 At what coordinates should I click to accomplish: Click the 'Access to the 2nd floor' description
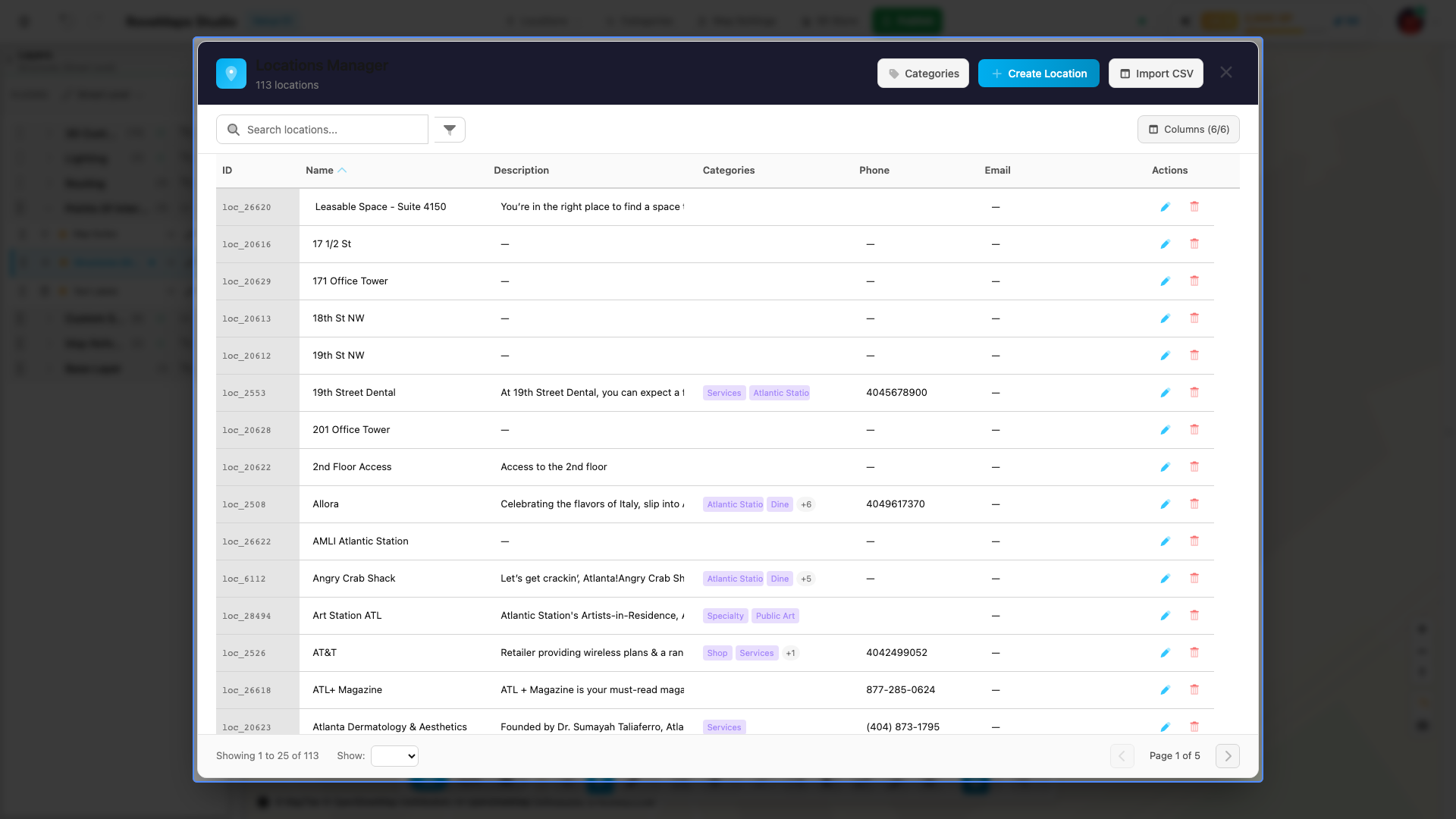click(x=554, y=467)
